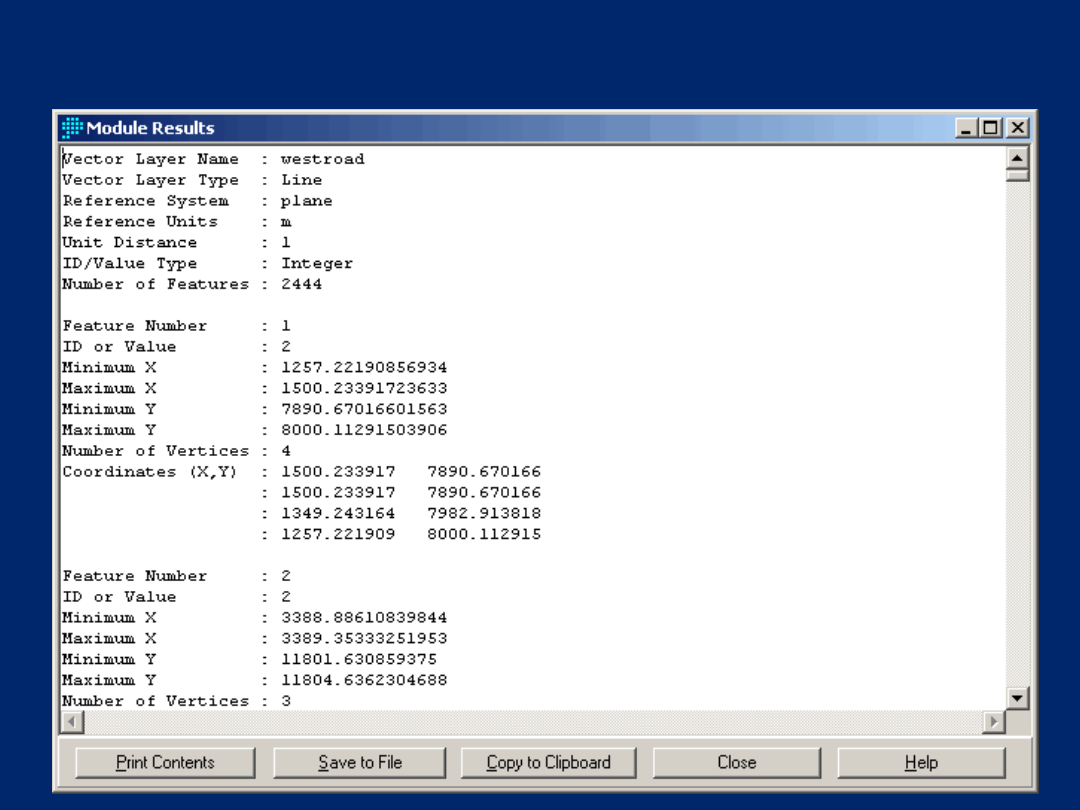This screenshot has width=1080, height=810.
Task: Maximize the Module Results window
Action: pyautogui.click(x=991, y=128)
